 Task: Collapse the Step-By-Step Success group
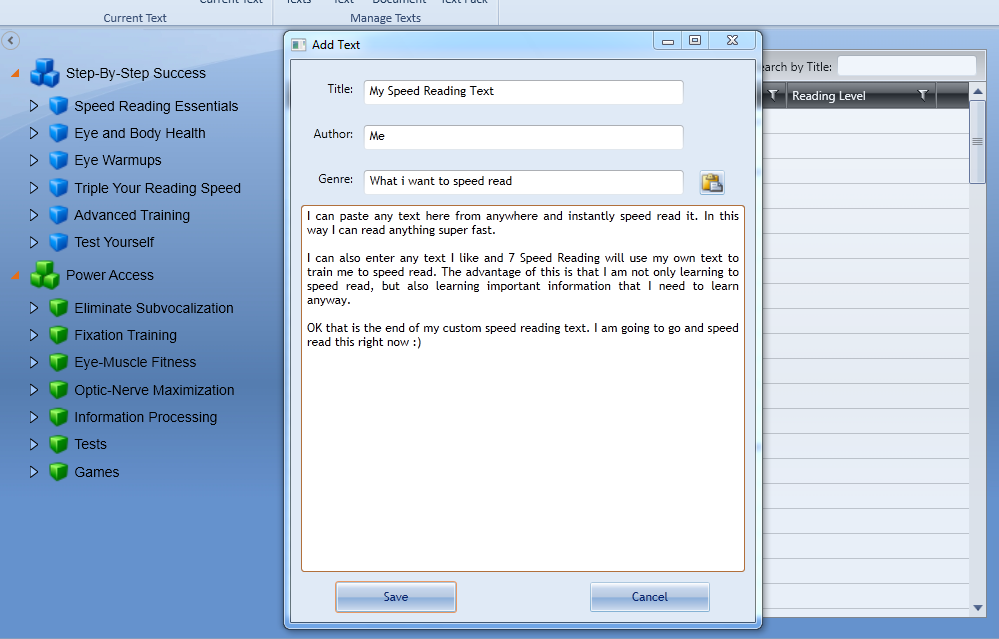(x=15, y=73)
